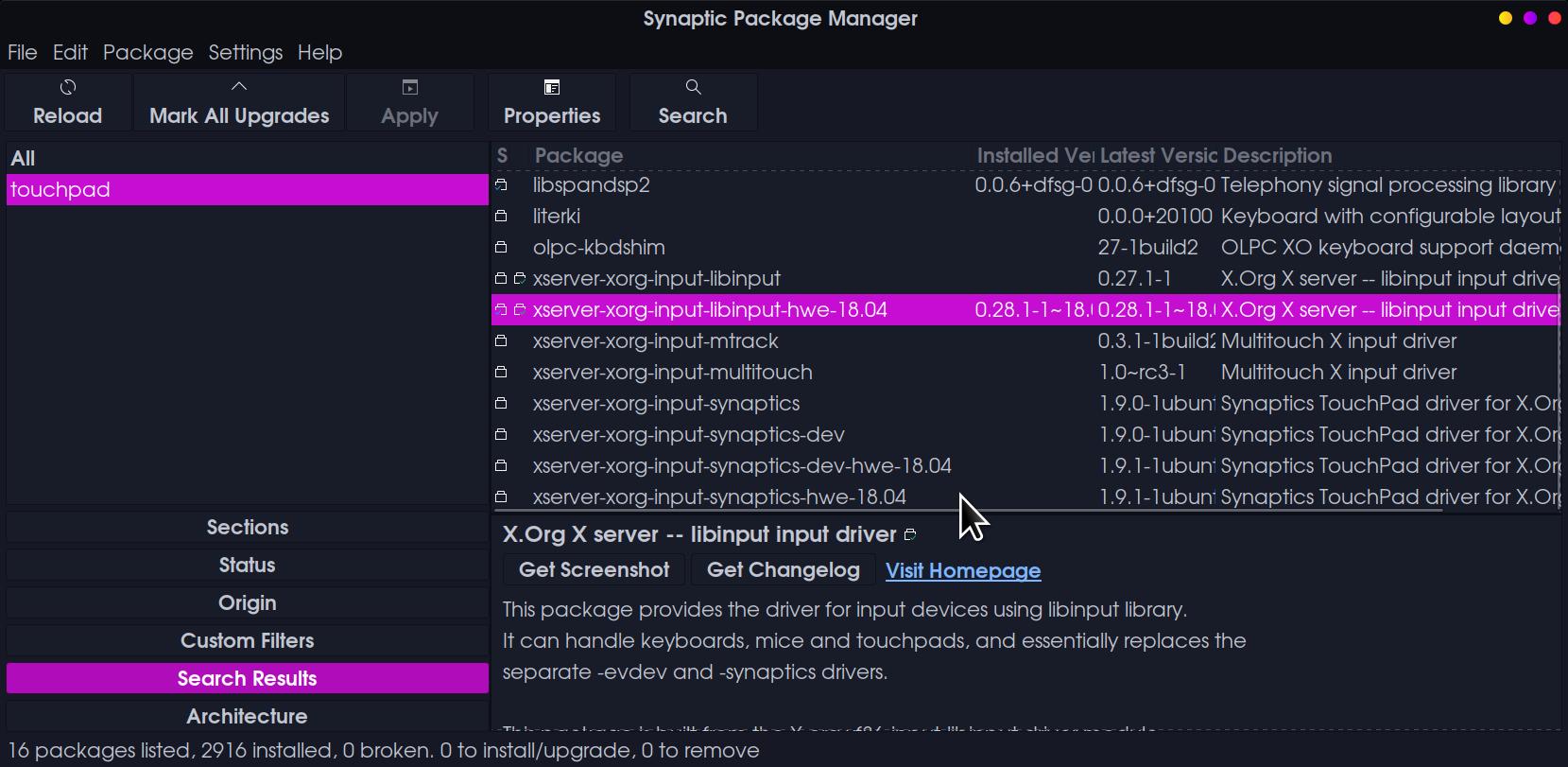Select the xserver-xorg-input-synaptics package name
This screenshot has height=767, width=1568.
665,403
